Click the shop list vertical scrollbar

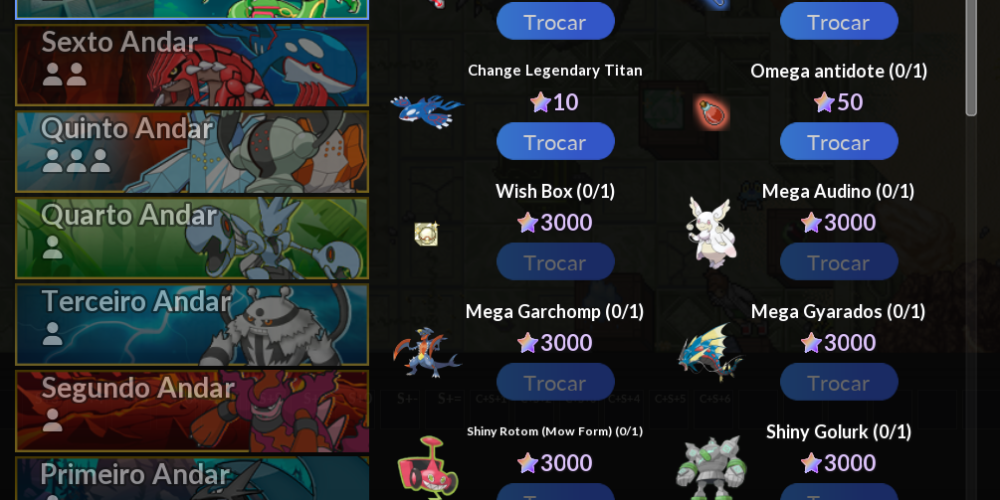(971, 57)
